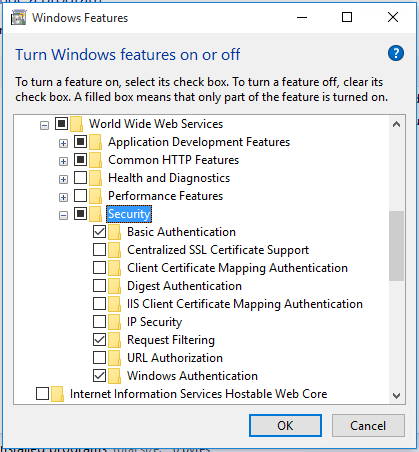Screen dimensions: 419x452
Task: Click the Client Certificate Mapping Authentication folder icon
Action: point(115,268)
